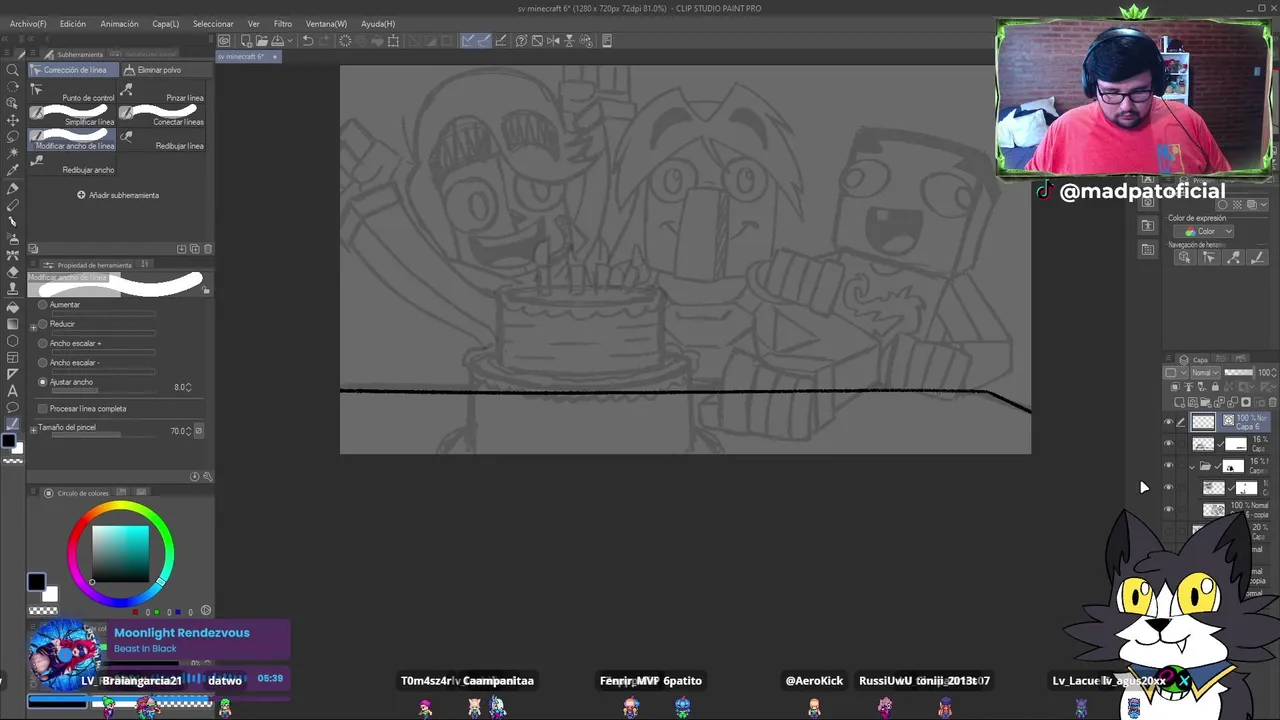Collapse the layer folder arrow

point(1192,467)
